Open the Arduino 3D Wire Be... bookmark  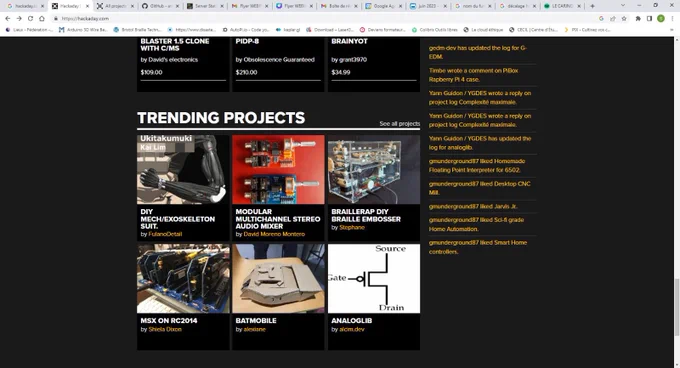coord(83,30)
